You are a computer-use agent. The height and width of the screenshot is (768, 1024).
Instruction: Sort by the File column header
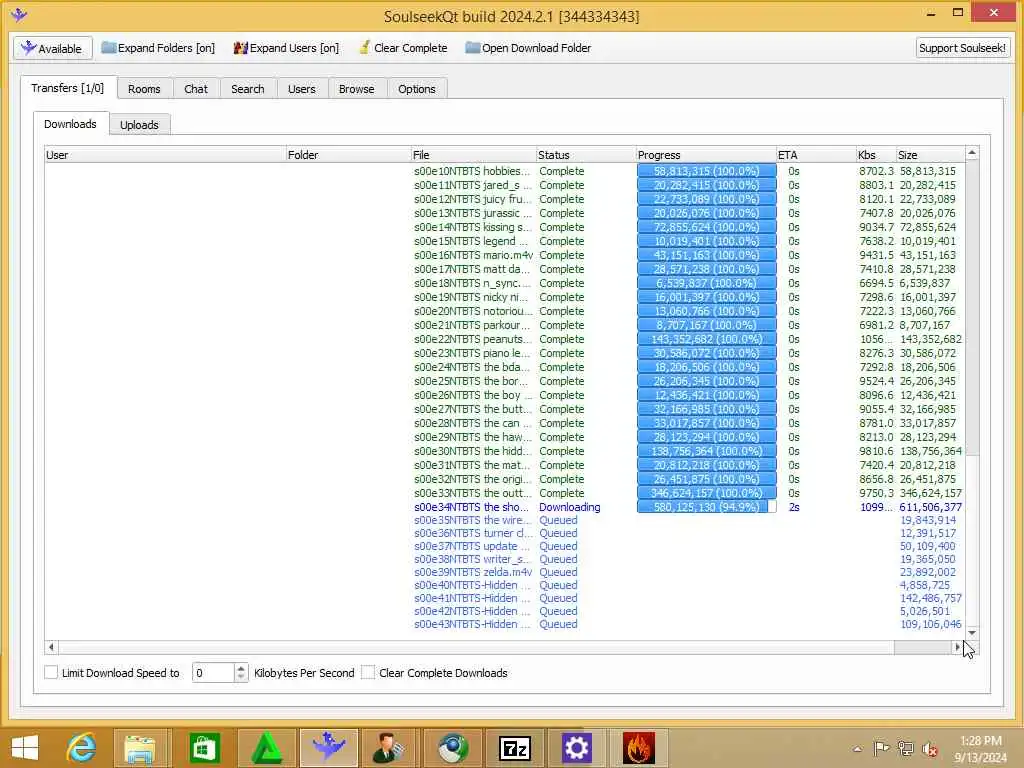tap(473, 155)
